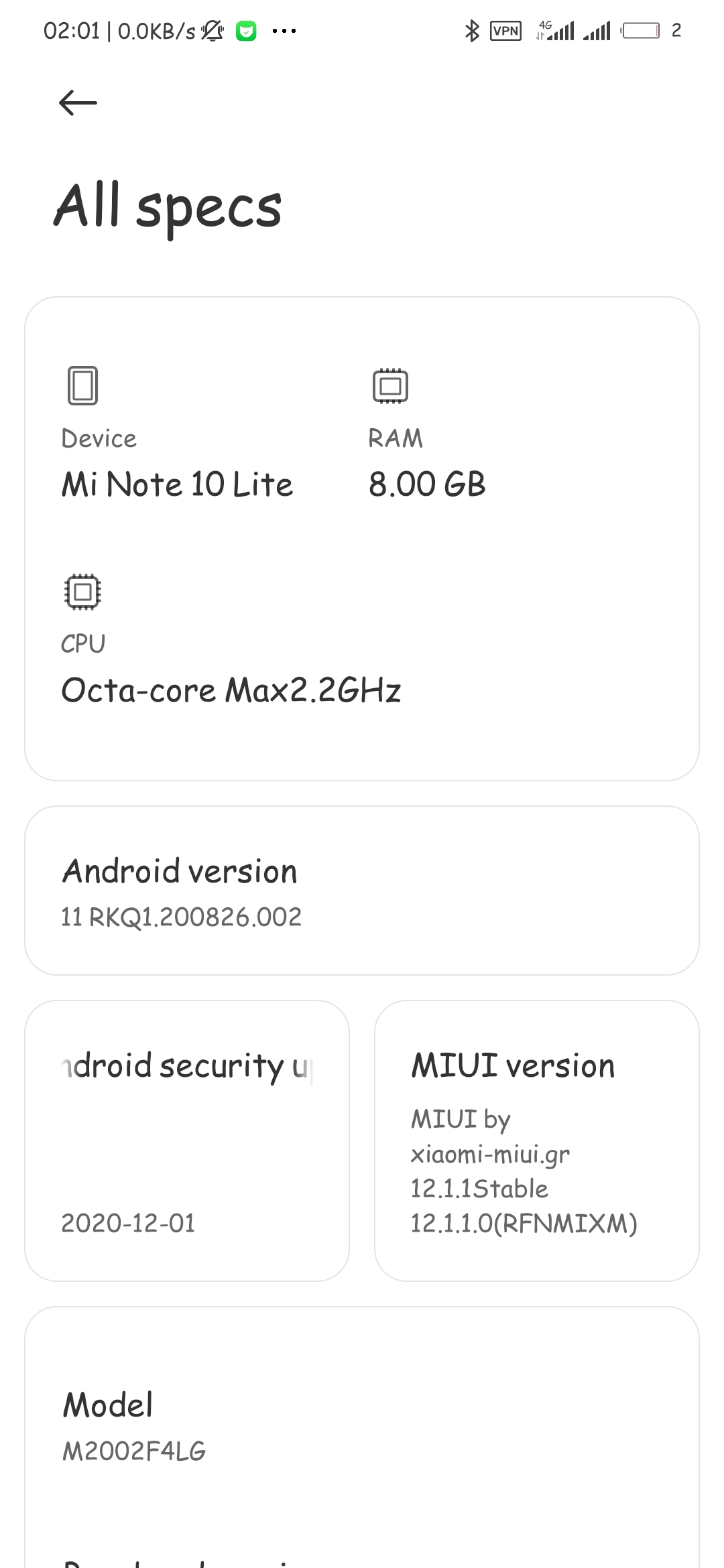The width and height of the screenshot is (724, 1568).
Task: Tap the three-dots notification overflow
Action: pos(284,31)
